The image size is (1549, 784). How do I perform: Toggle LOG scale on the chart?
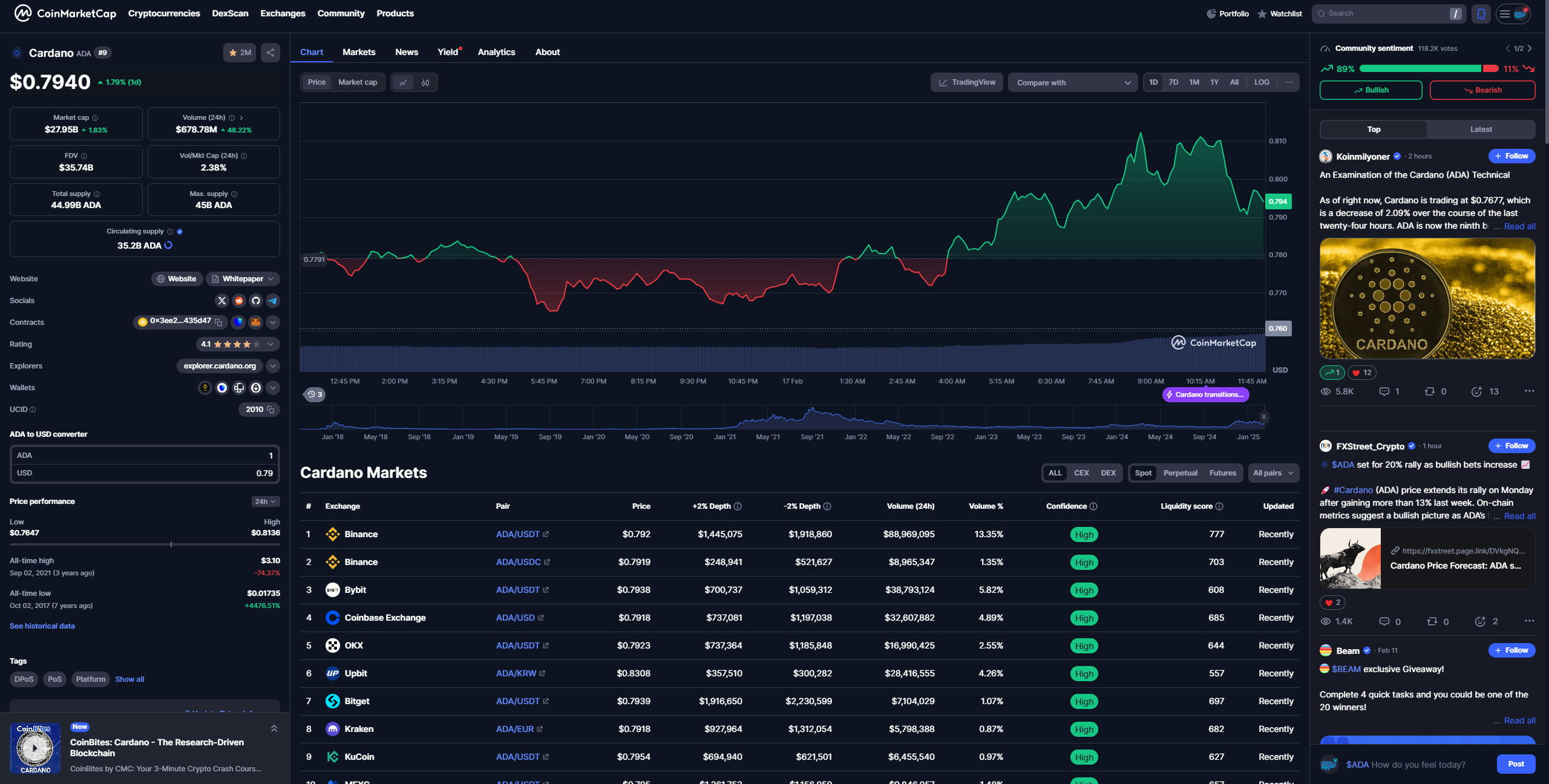[x=1262, y=82]
